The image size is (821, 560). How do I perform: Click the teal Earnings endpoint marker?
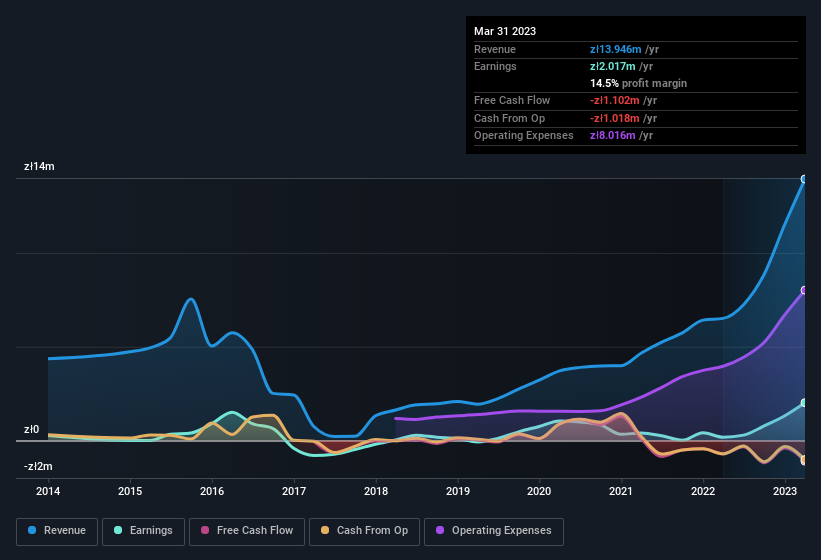803,403
